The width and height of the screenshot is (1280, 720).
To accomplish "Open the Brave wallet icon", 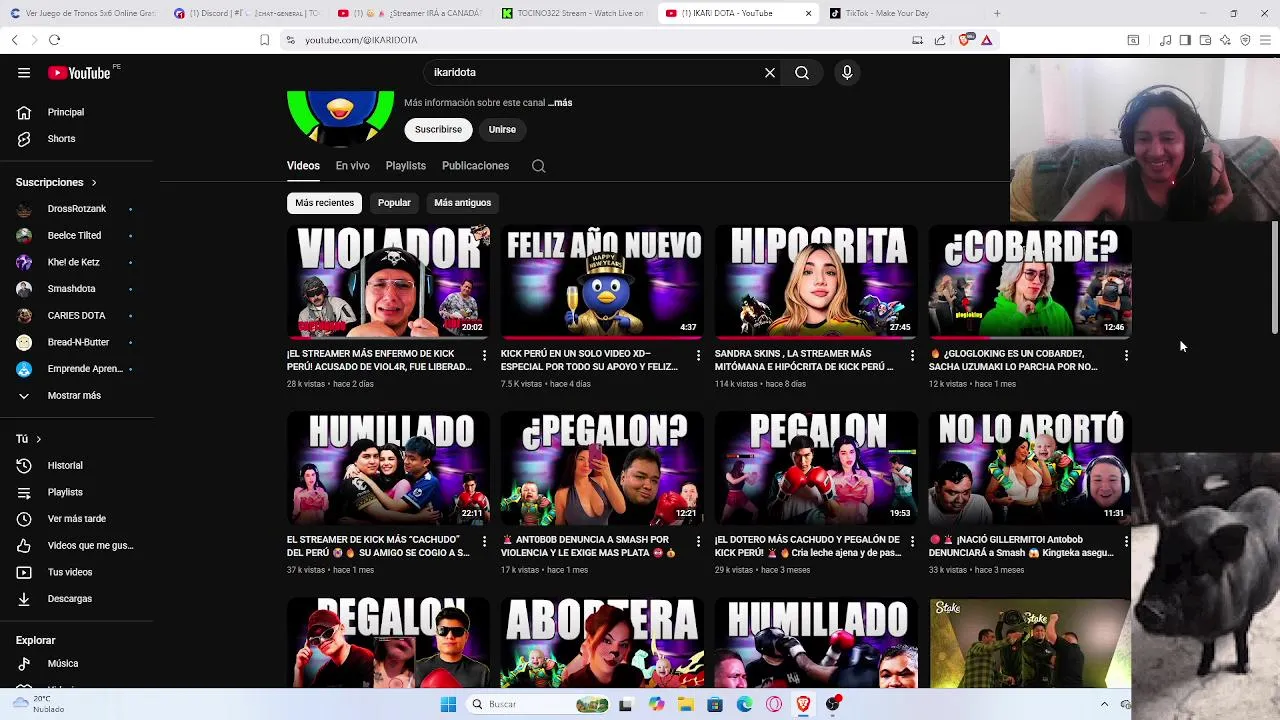I will point(1205,40).
